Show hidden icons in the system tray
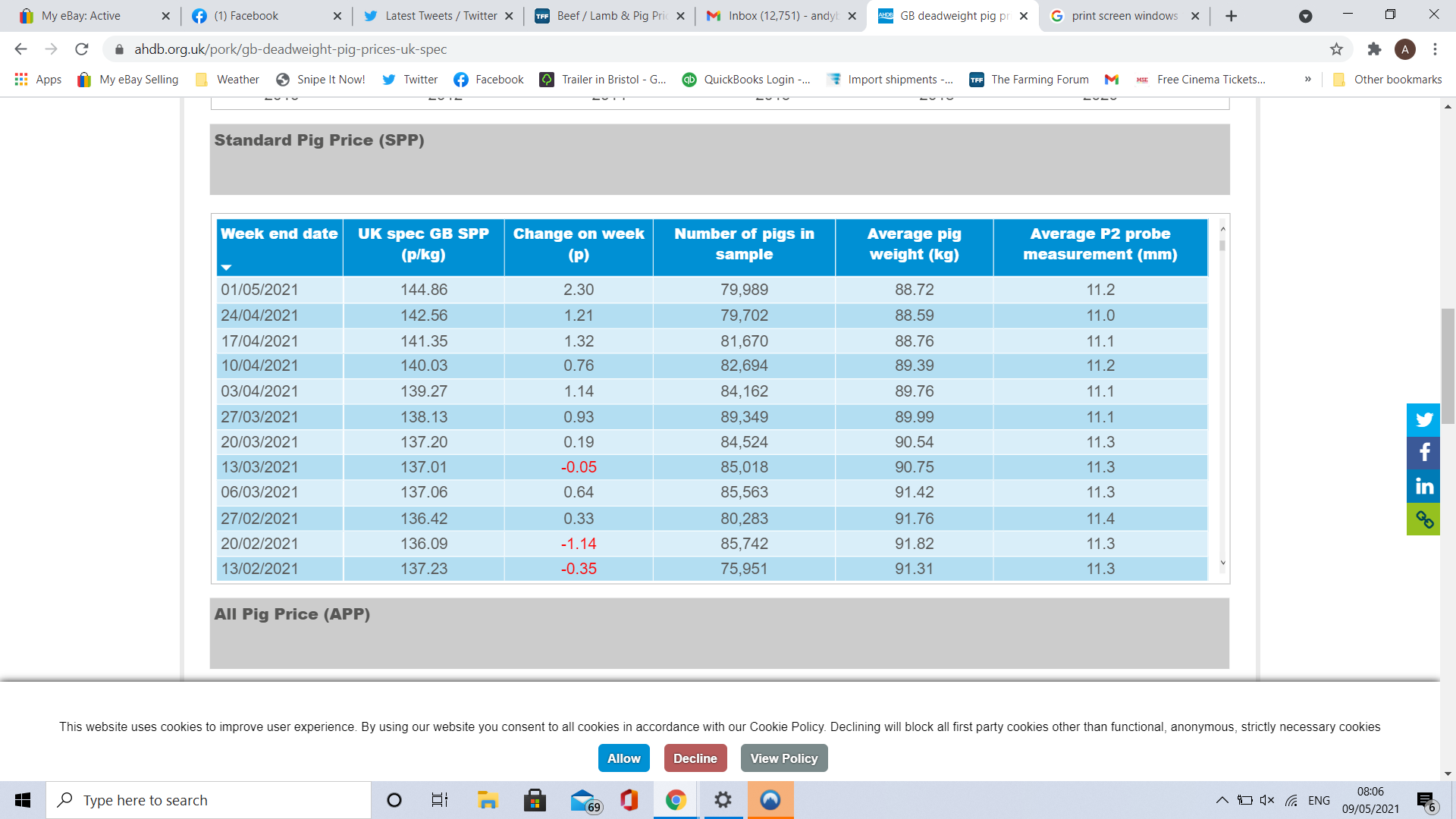The height and width of the screenshot is (819, 1456). click(1222, 800)
